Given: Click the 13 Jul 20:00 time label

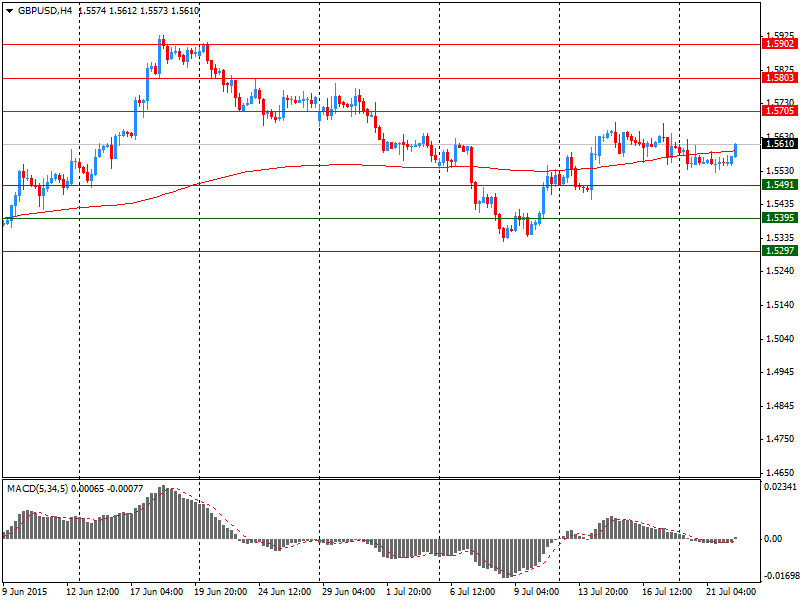Looking at the screenshot, I should 604,592.
